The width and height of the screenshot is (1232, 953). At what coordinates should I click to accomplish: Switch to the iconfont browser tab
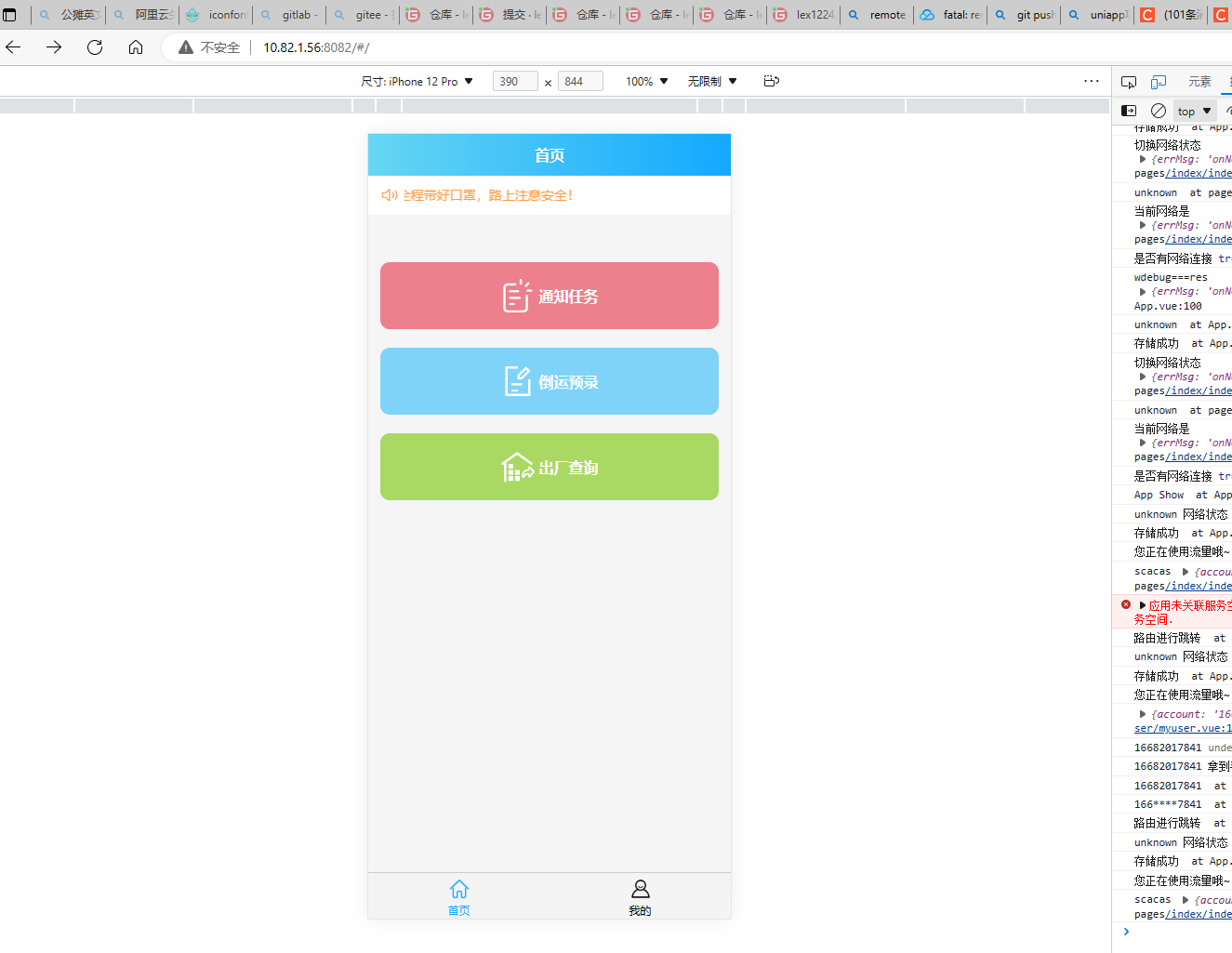(x=216, y=15)
